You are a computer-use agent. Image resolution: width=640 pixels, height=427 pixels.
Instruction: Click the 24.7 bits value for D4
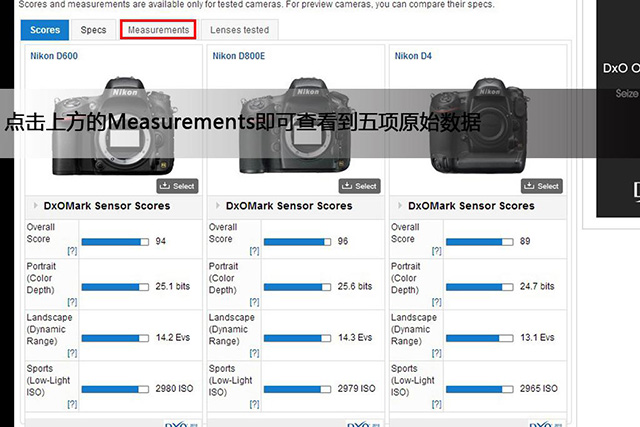click(x=537, y=286)
